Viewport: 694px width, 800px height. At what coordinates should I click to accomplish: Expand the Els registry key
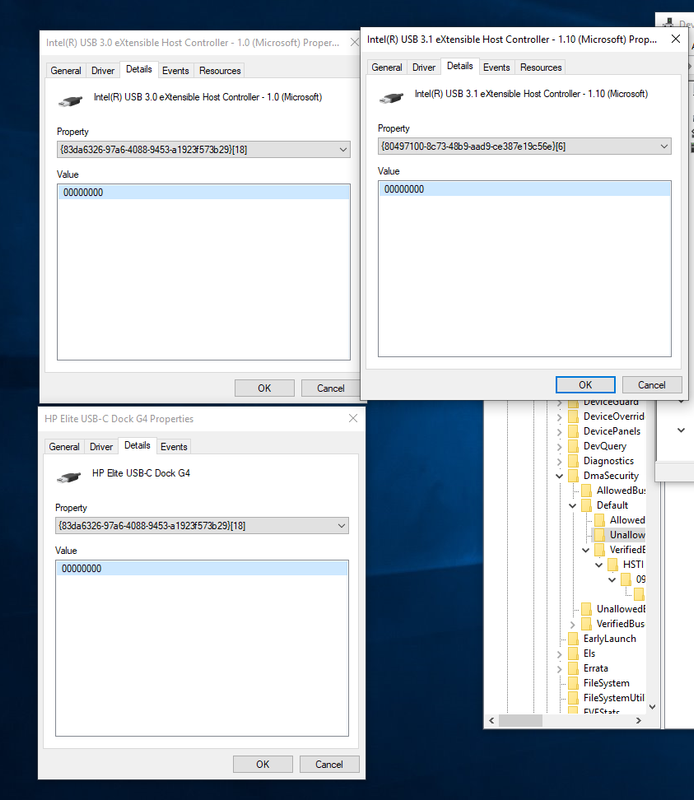[559, 654]
